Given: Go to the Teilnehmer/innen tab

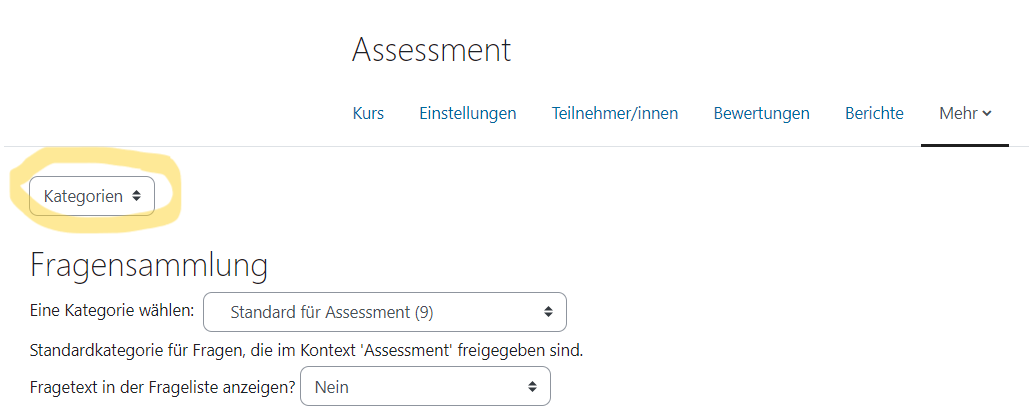Looking at the screenshot, I should pos(615,113).
